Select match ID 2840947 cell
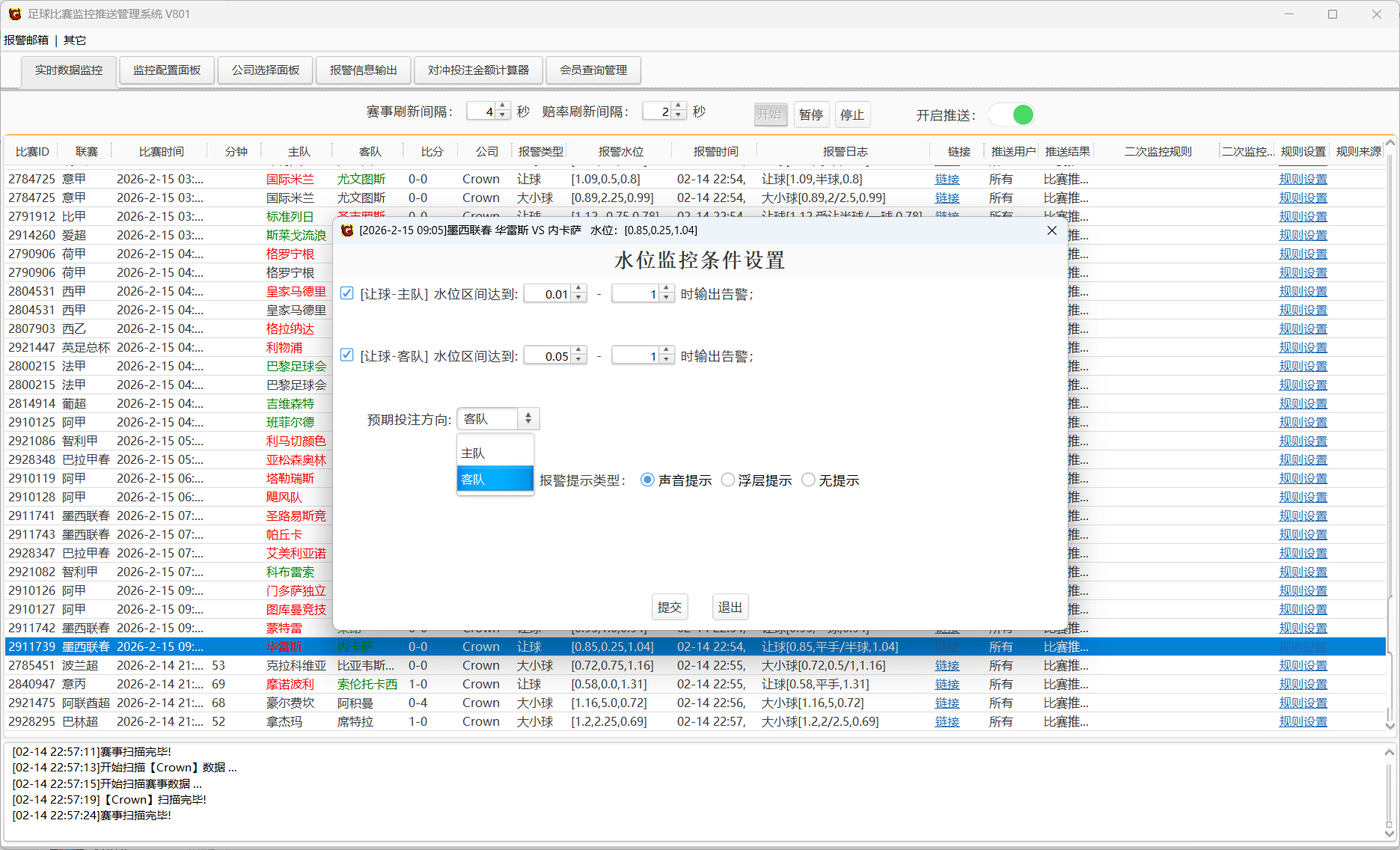The height and width of the screenshot is (850, 1400). pos(32,685)
